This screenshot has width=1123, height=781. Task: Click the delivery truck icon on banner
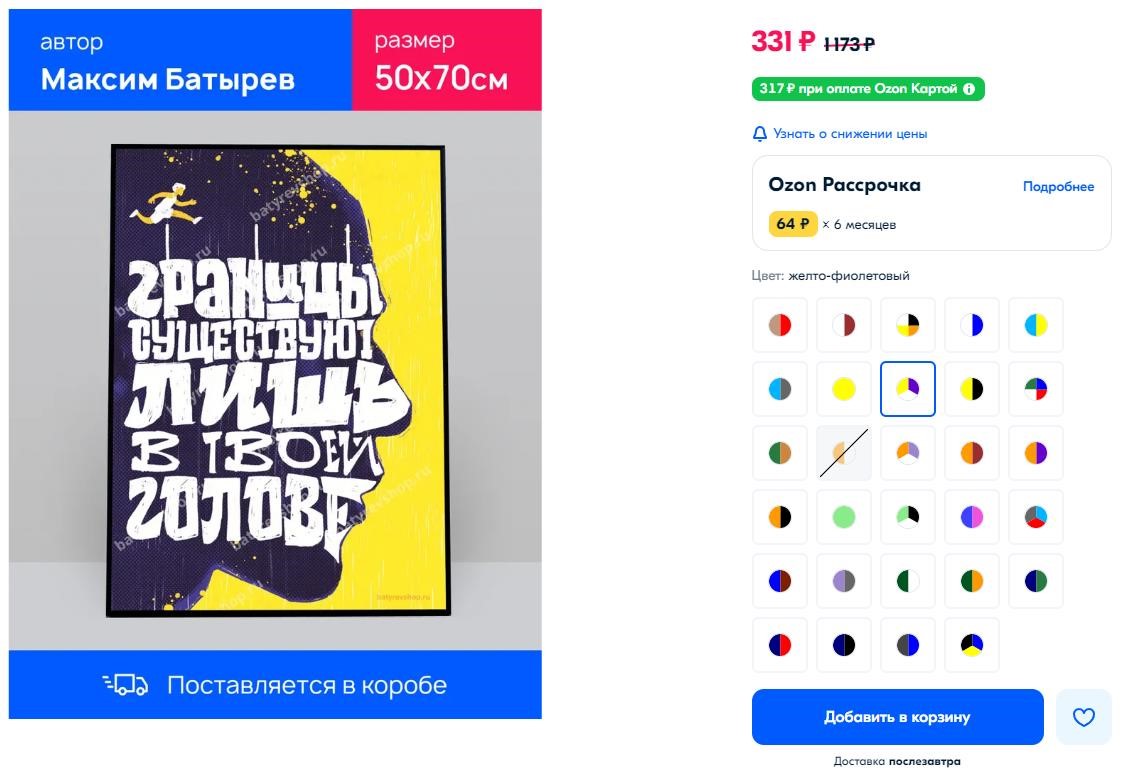pos(125,685)
